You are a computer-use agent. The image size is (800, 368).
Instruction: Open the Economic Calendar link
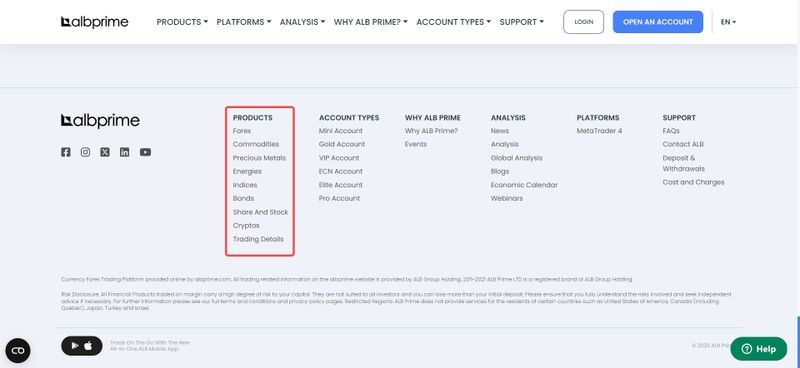pos(524,185)
